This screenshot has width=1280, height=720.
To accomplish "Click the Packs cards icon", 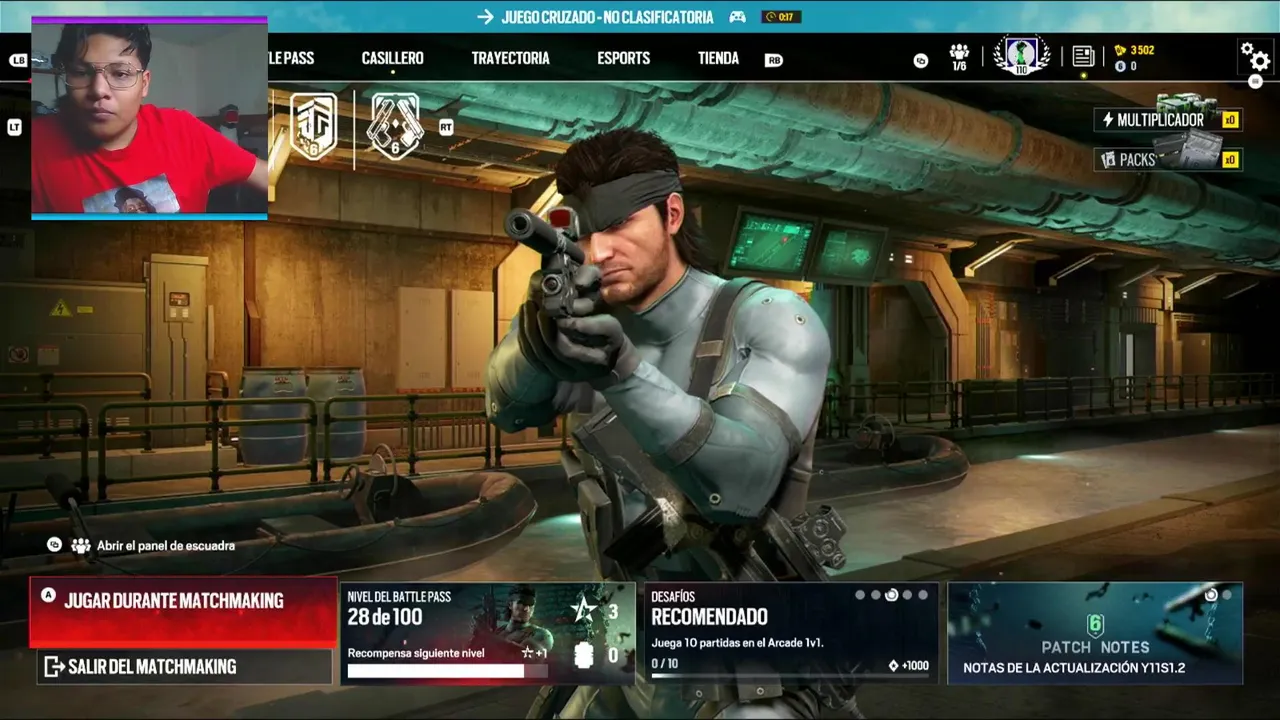I will (1108, 160).
